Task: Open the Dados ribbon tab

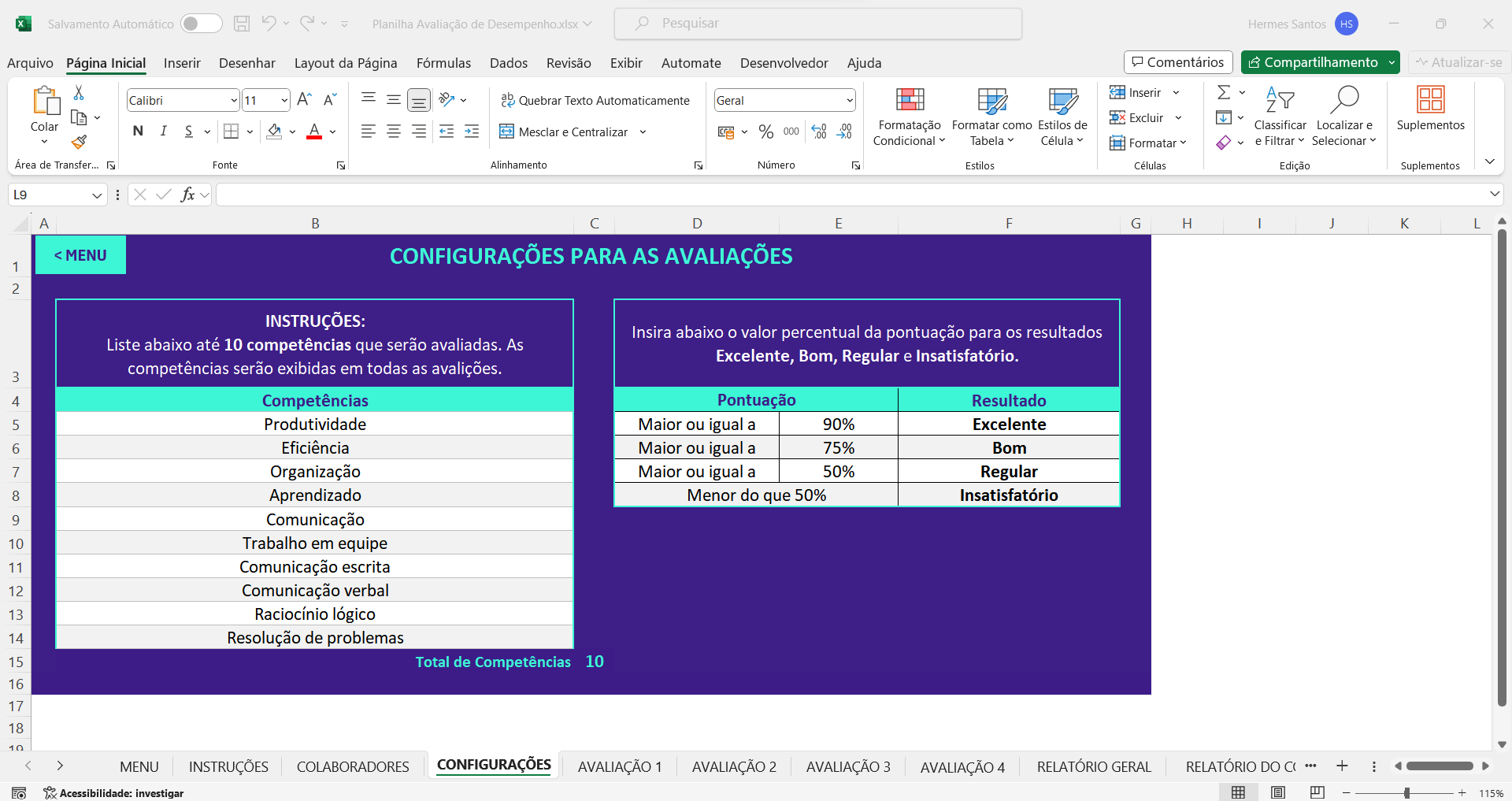Action: click(x=509, y=63)
